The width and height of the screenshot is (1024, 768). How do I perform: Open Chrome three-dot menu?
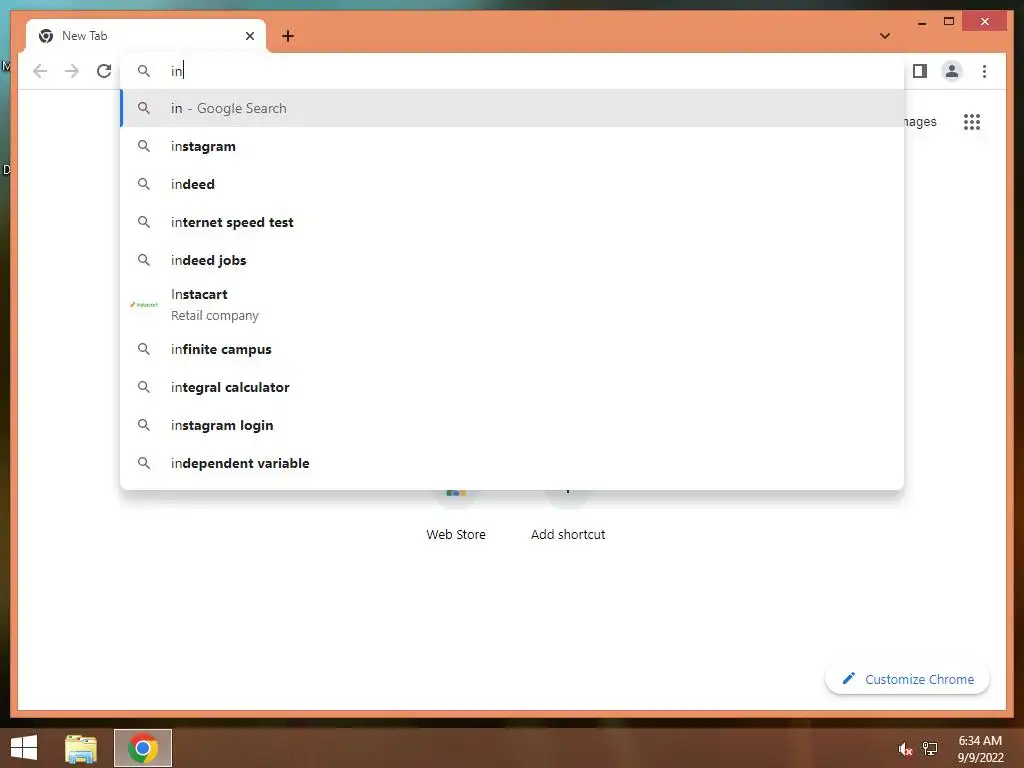coord(984,71)
